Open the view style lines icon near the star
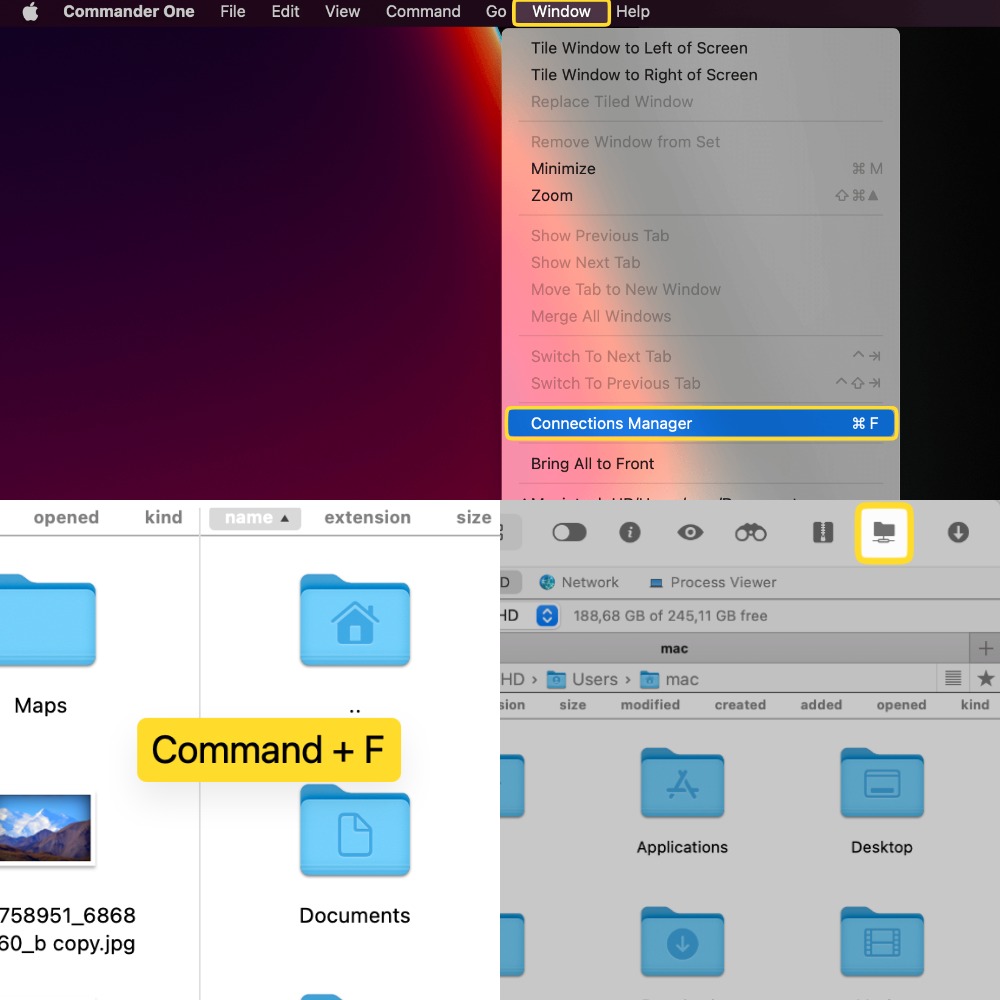Screen dimensions: 1000x1000 pos(953,678)
